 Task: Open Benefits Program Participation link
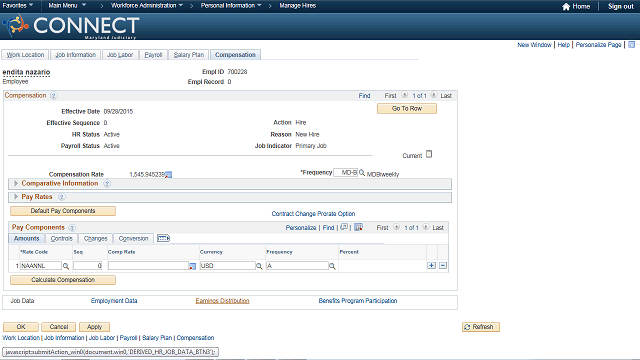pyautogui.click(x=358, y=301)
